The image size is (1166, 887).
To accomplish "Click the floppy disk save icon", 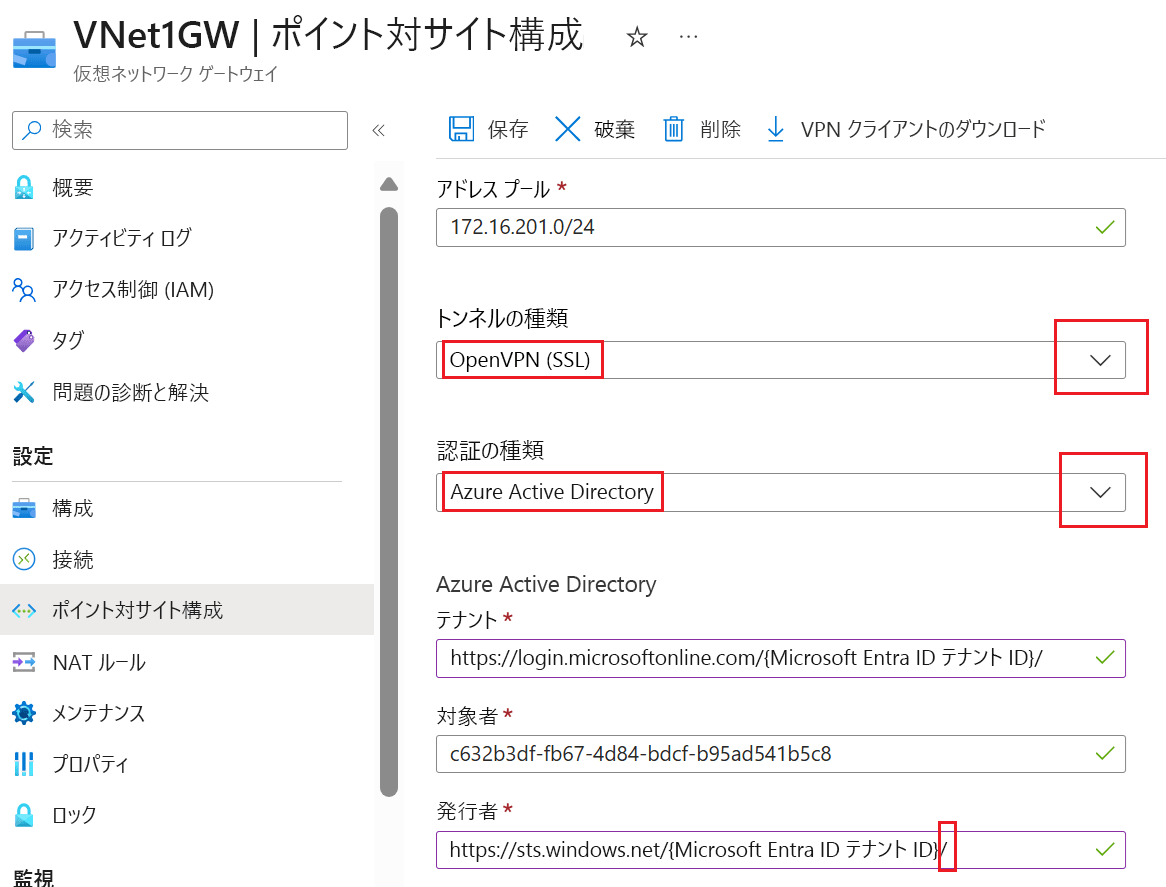I will click(461, 129).
